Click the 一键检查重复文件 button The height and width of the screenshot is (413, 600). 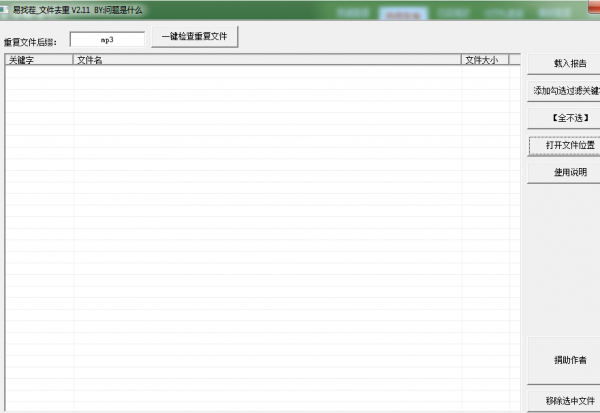pyautogui.click(x=195, y=37)
